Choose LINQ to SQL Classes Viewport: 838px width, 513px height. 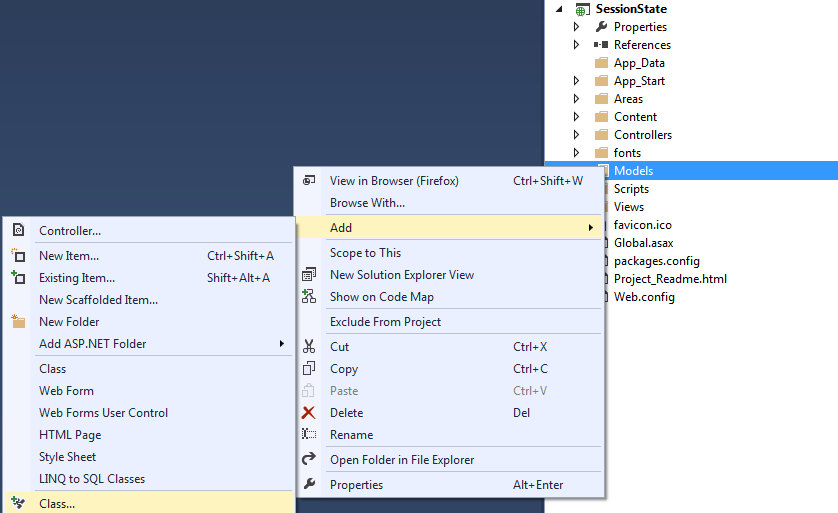(x=92, y=479)
